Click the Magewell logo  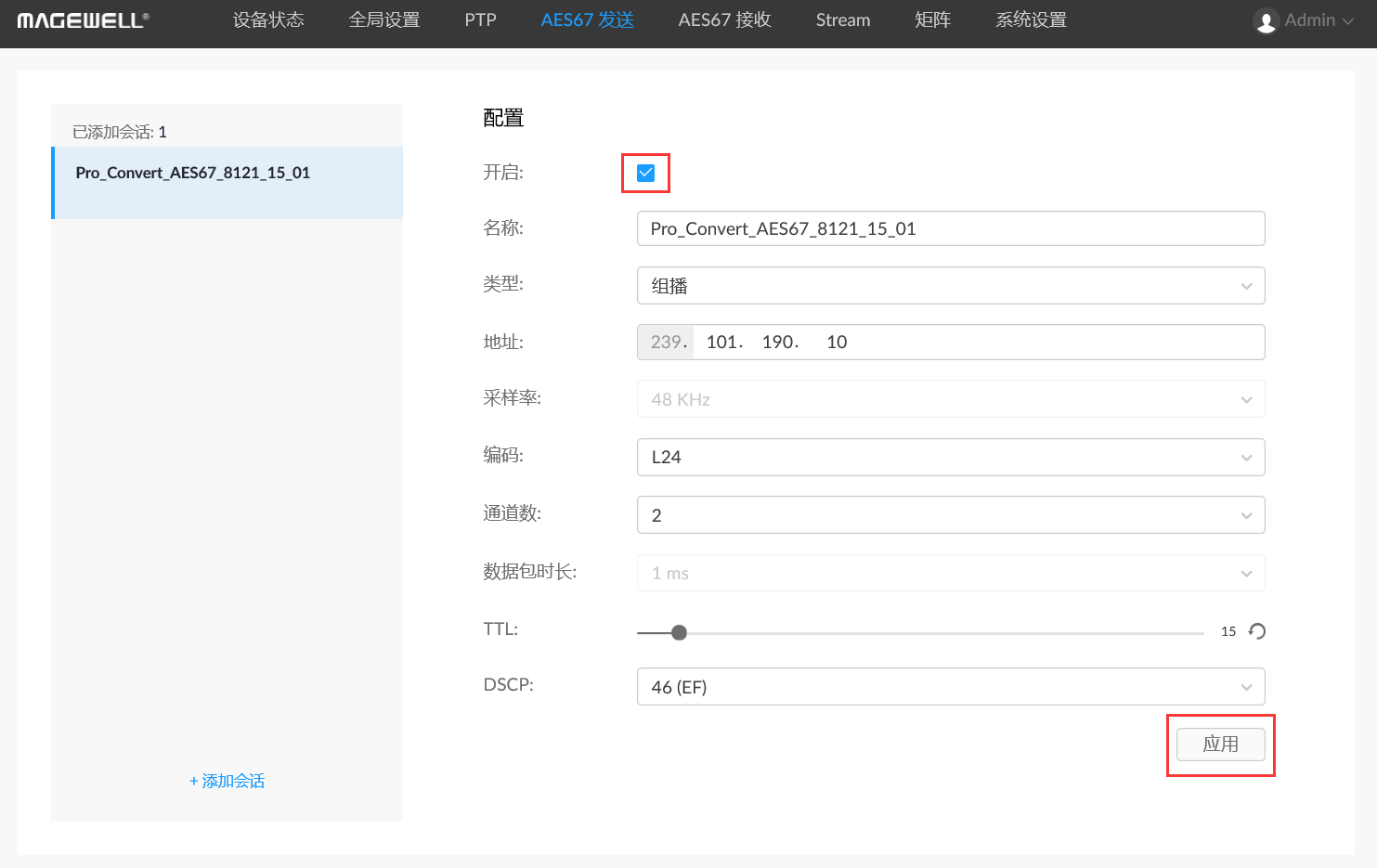coord(83,20)
